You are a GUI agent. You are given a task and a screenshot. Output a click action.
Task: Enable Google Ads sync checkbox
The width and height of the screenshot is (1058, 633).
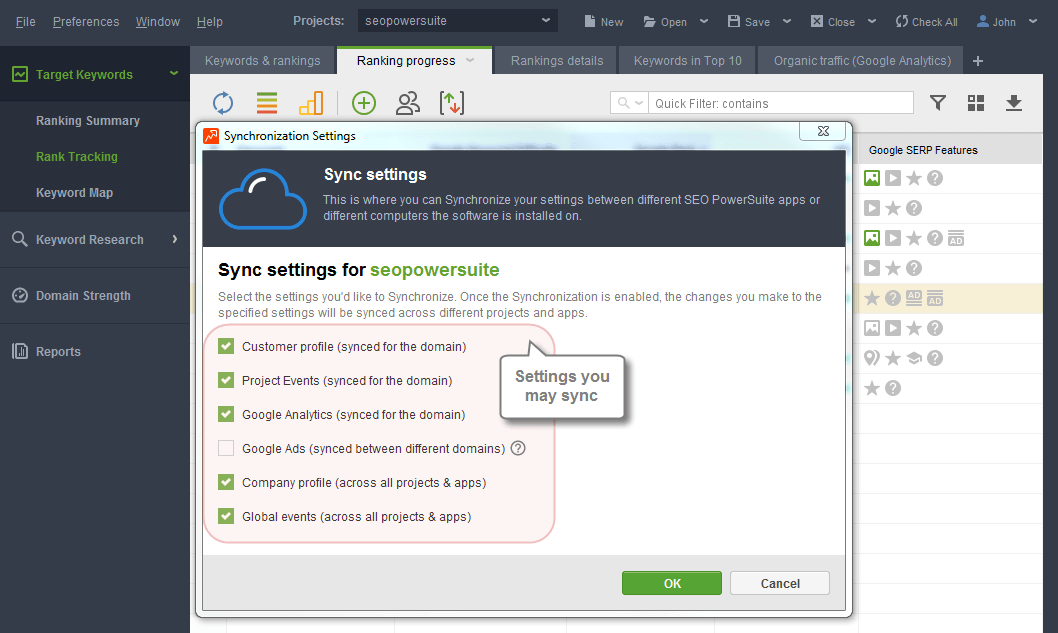click(226, 448)
